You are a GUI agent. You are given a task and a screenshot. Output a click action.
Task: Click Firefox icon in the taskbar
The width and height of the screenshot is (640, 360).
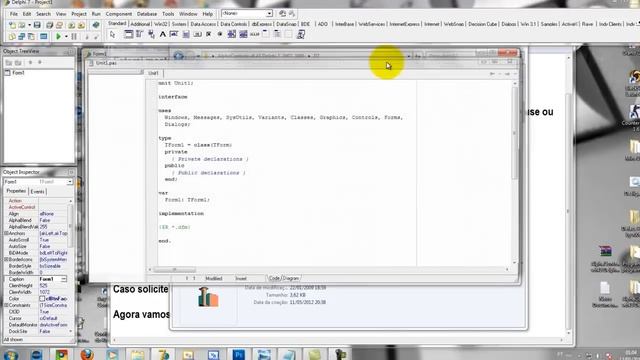(x=87, y=354)
